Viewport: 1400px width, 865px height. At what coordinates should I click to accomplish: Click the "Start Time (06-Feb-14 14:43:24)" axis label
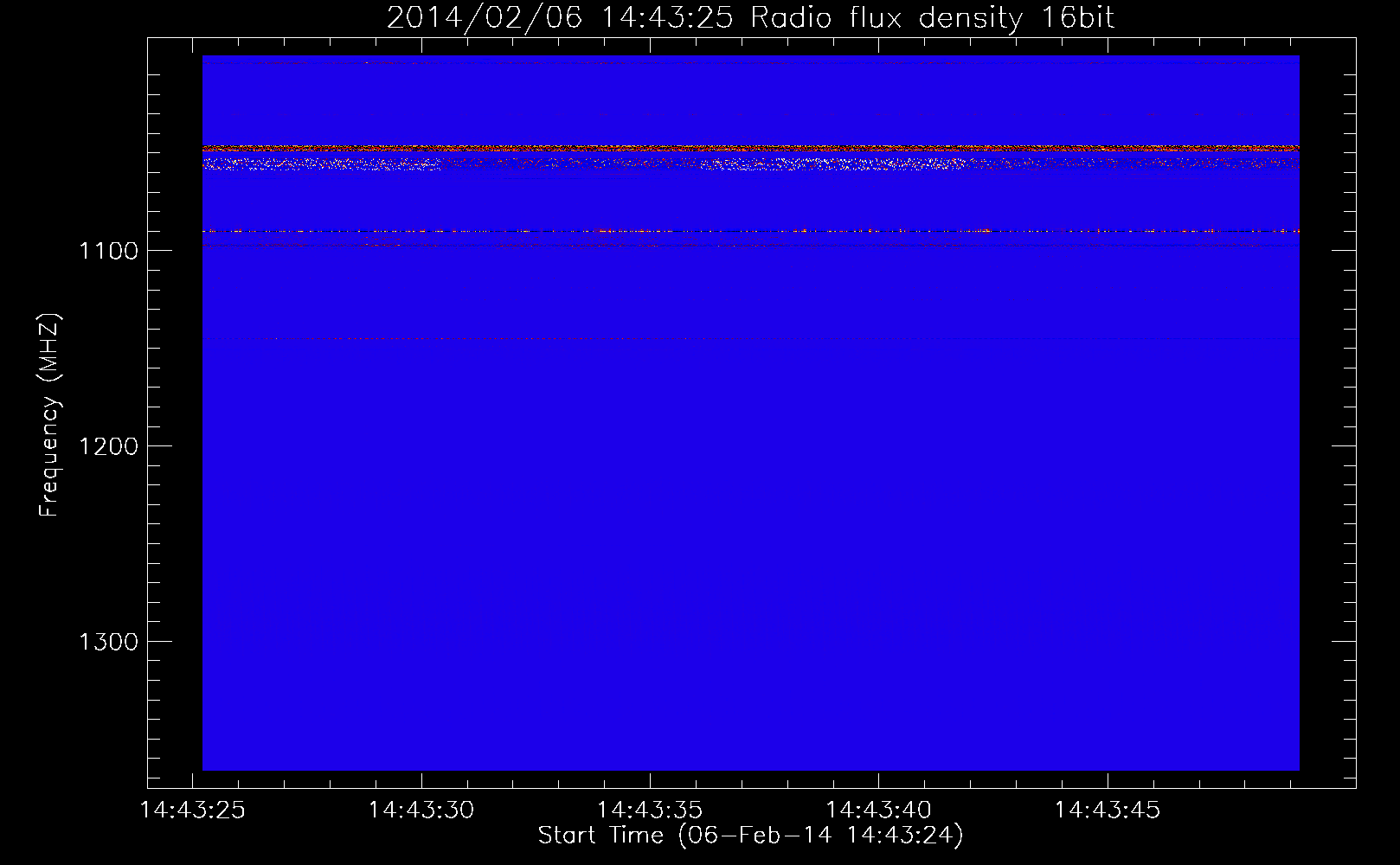[x=750, y=836]
